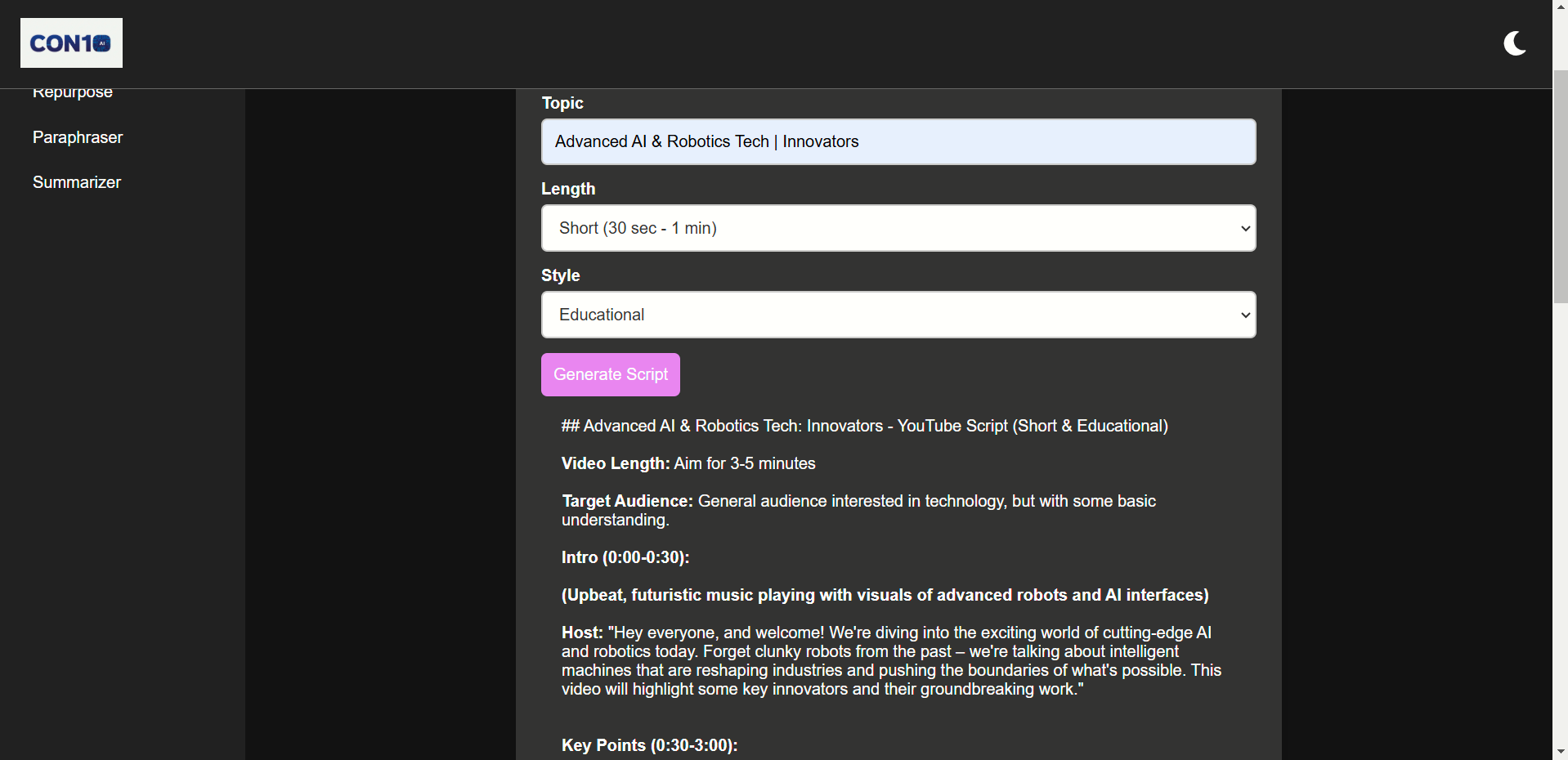This screenshot has width=1568, height=760.
Task: Click the scrollbar down arrow
Action: tap(1560, 751)
